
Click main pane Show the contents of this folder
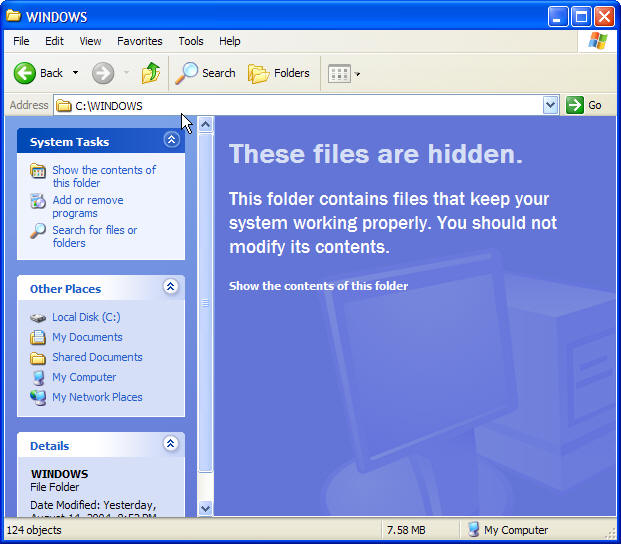[x=318, y=286]
